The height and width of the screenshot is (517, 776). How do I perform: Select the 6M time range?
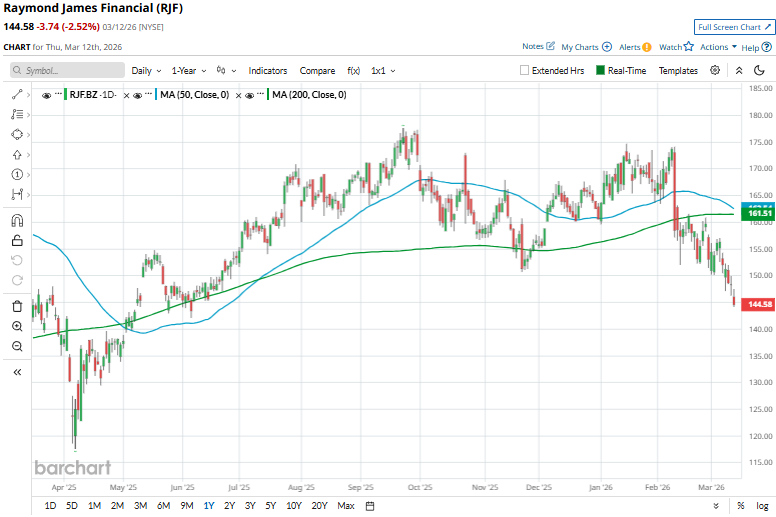click(163, 506)
